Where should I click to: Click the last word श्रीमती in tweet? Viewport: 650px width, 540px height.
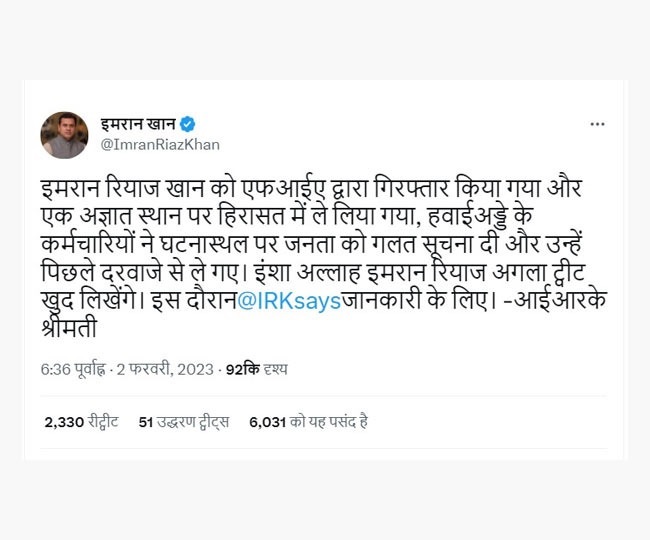pos(70,328)
